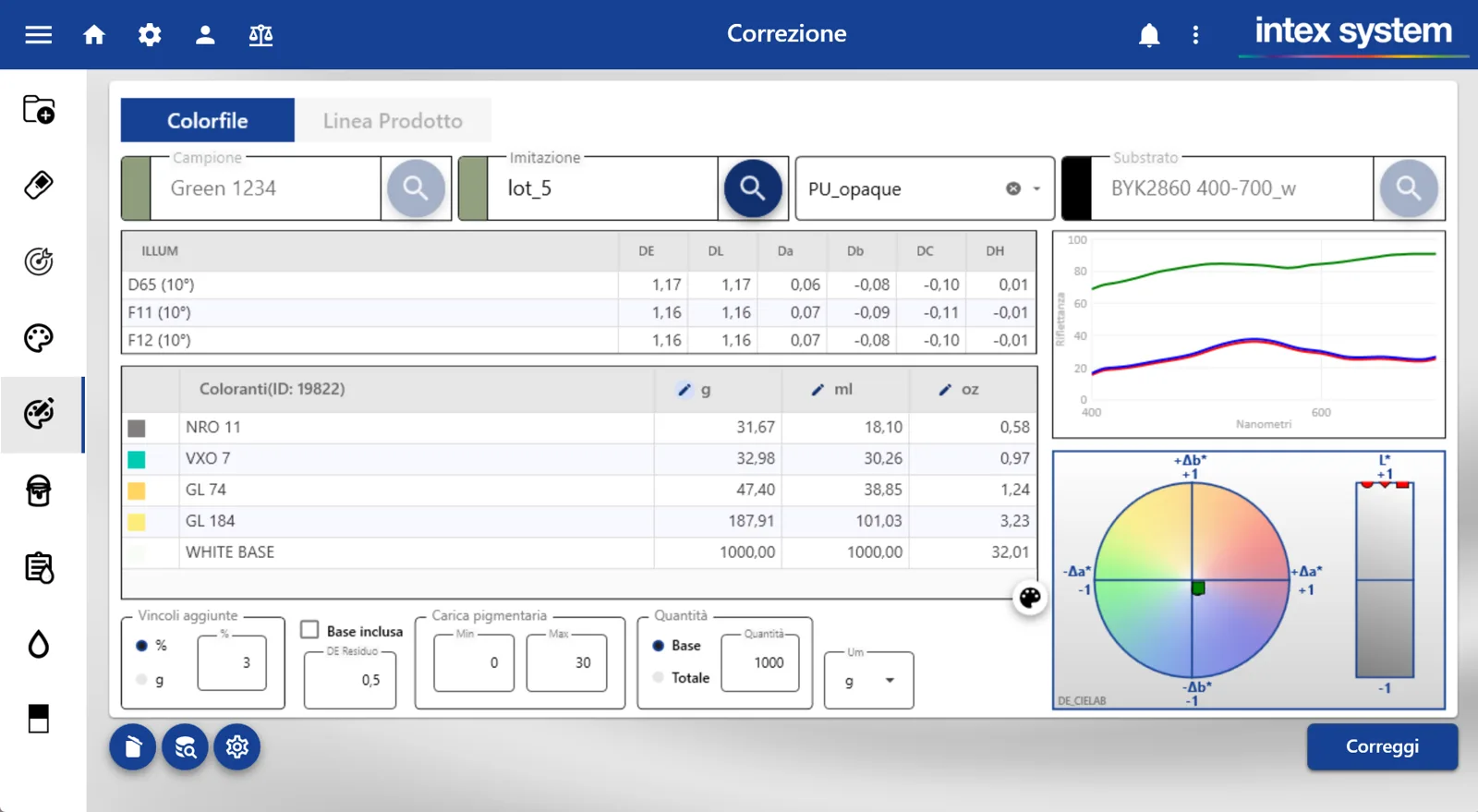Edit the oz column in colorants table
The width and height of the screenshot is (1478, 812).
pyautogui.click(x=945, y=390)
